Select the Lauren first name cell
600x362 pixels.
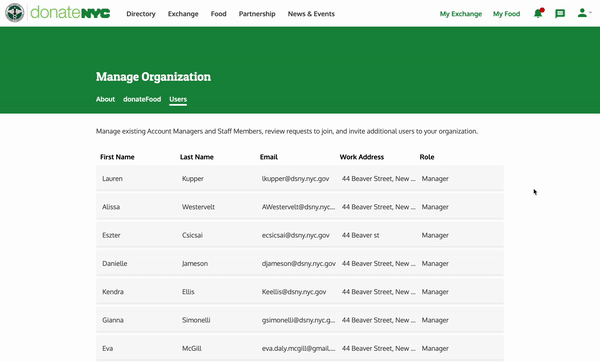(112, 178)
